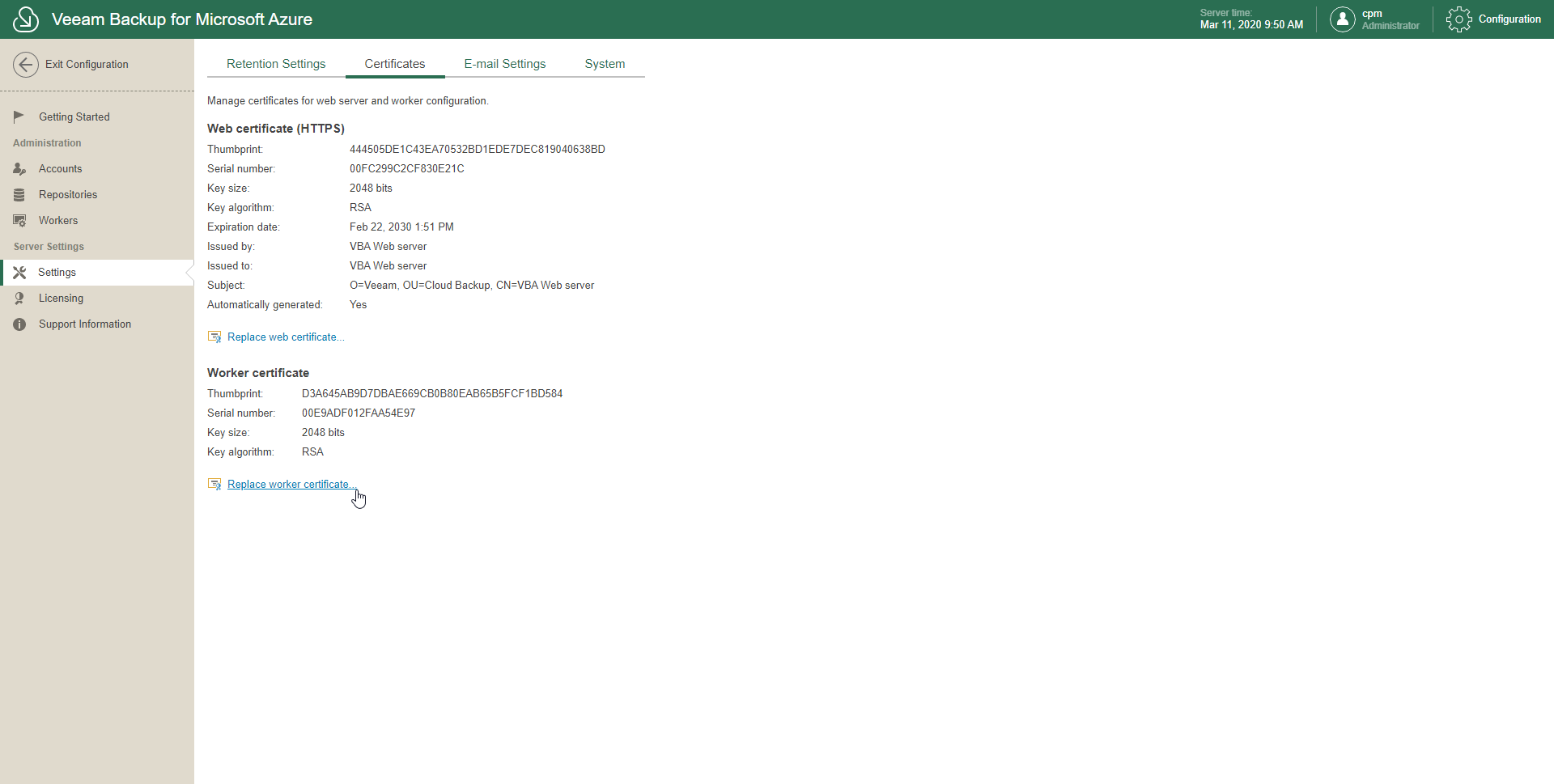Click the Workers monitor icon
Screen dimensions: 1554x784
19,220
